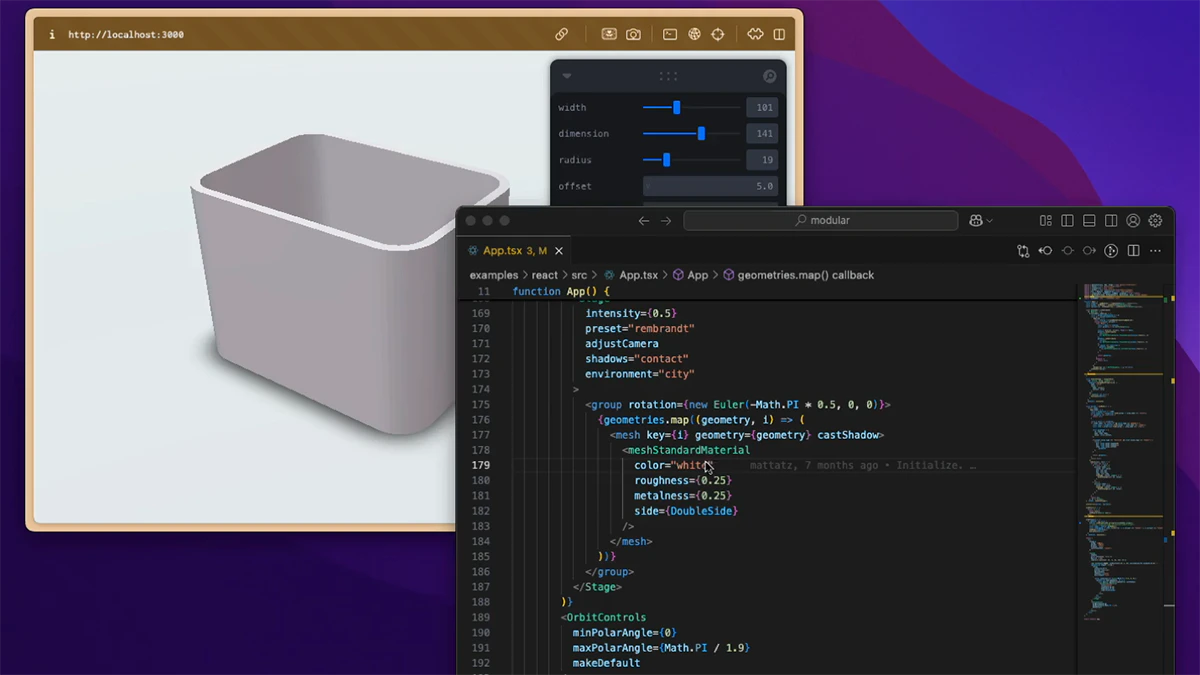Click the localhost:3000 address in the browser
Screen dimensions: 1200x675
[x=126, y=35]
